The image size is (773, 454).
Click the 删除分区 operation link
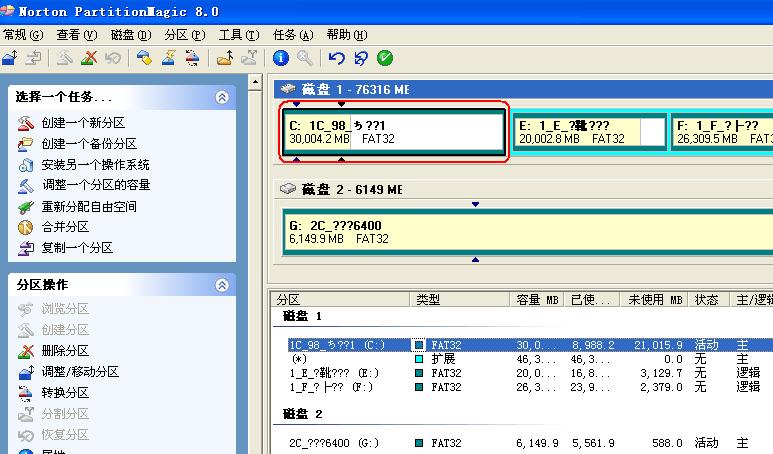point(65,351)
